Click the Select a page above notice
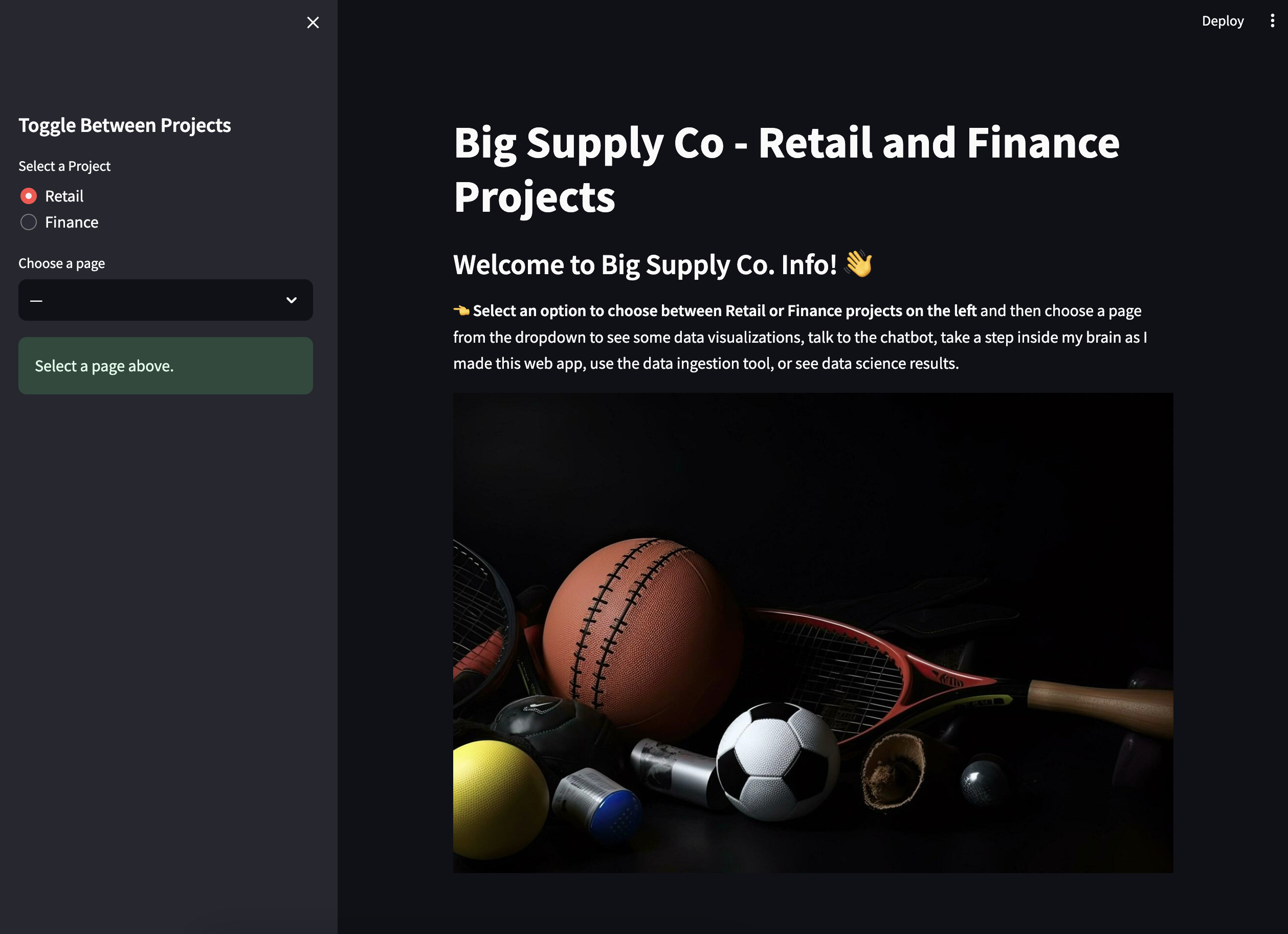1288x934 pixels. (165, 366)
